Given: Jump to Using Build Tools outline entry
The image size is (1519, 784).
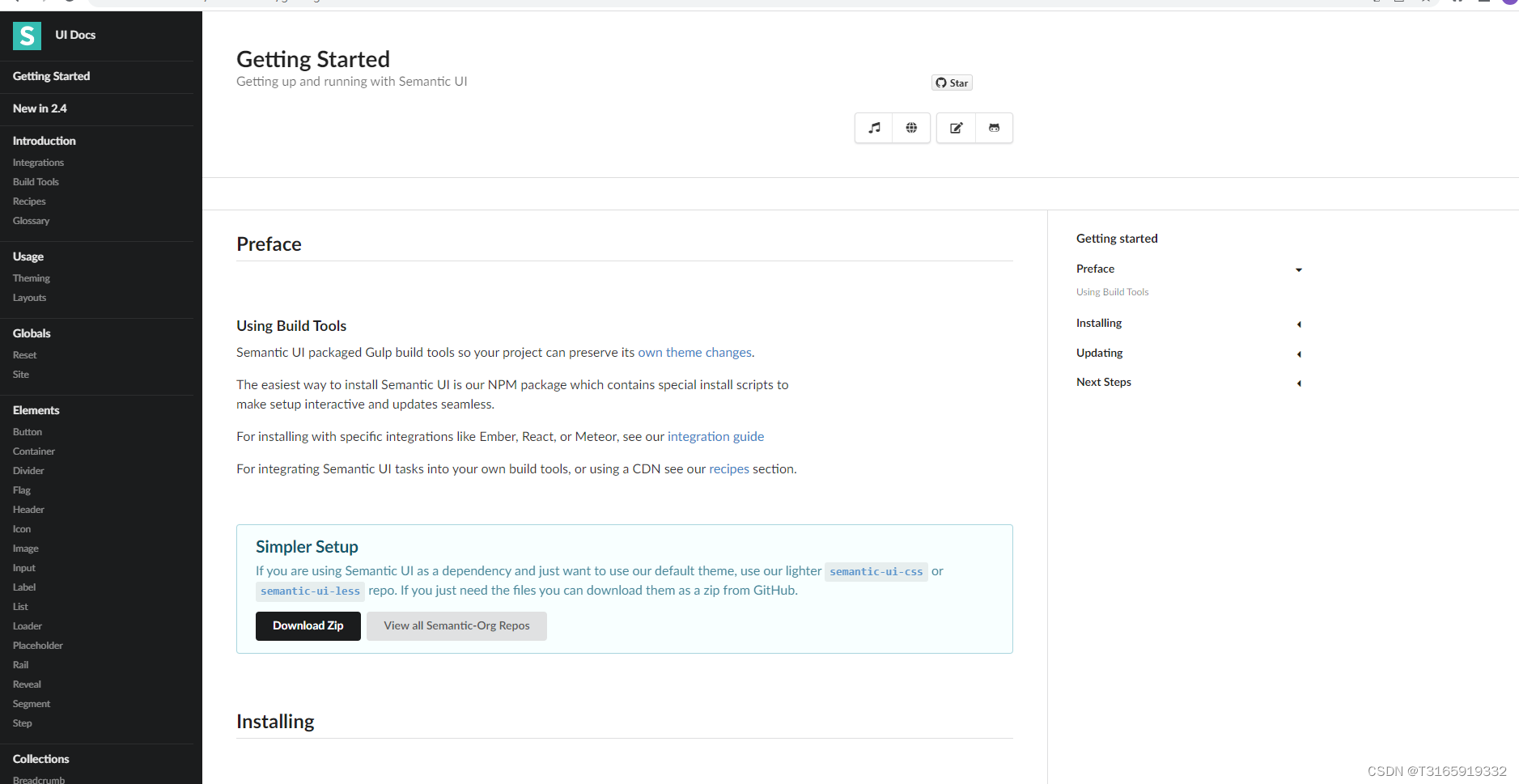Looking at the screenshot, I should pos(1112,292).
